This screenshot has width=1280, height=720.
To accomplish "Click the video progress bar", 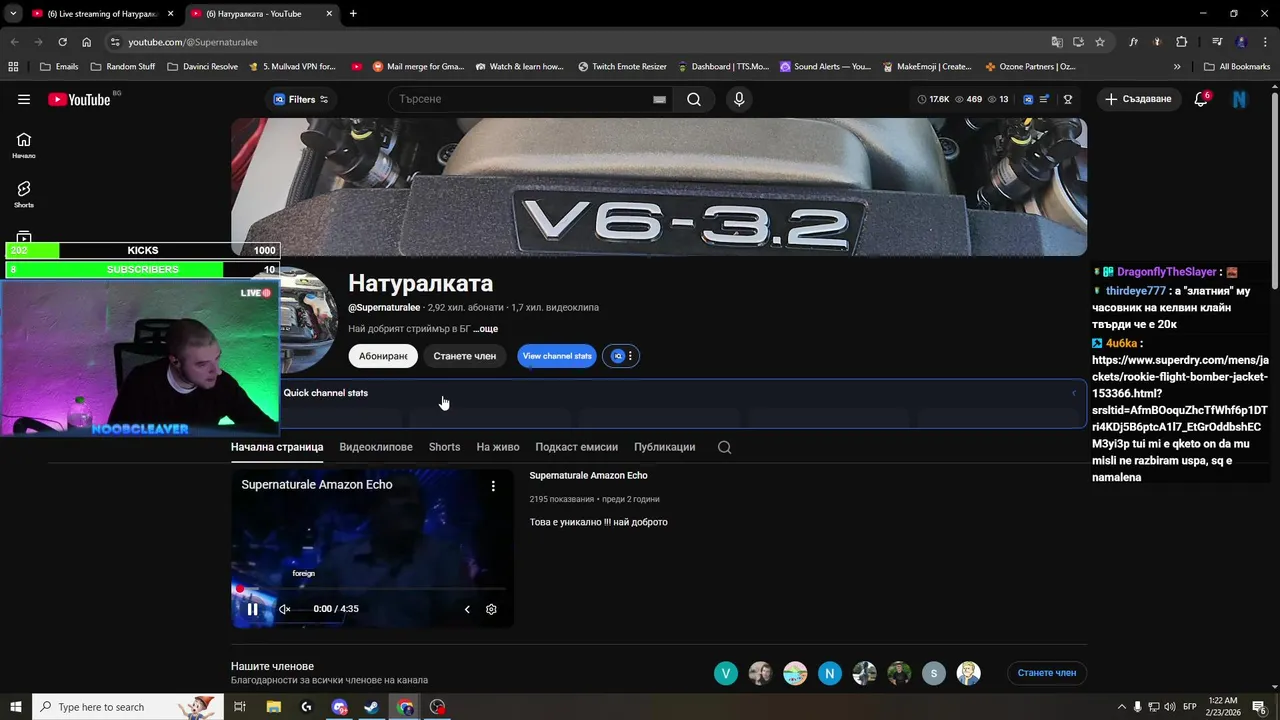I will (372, 589).
